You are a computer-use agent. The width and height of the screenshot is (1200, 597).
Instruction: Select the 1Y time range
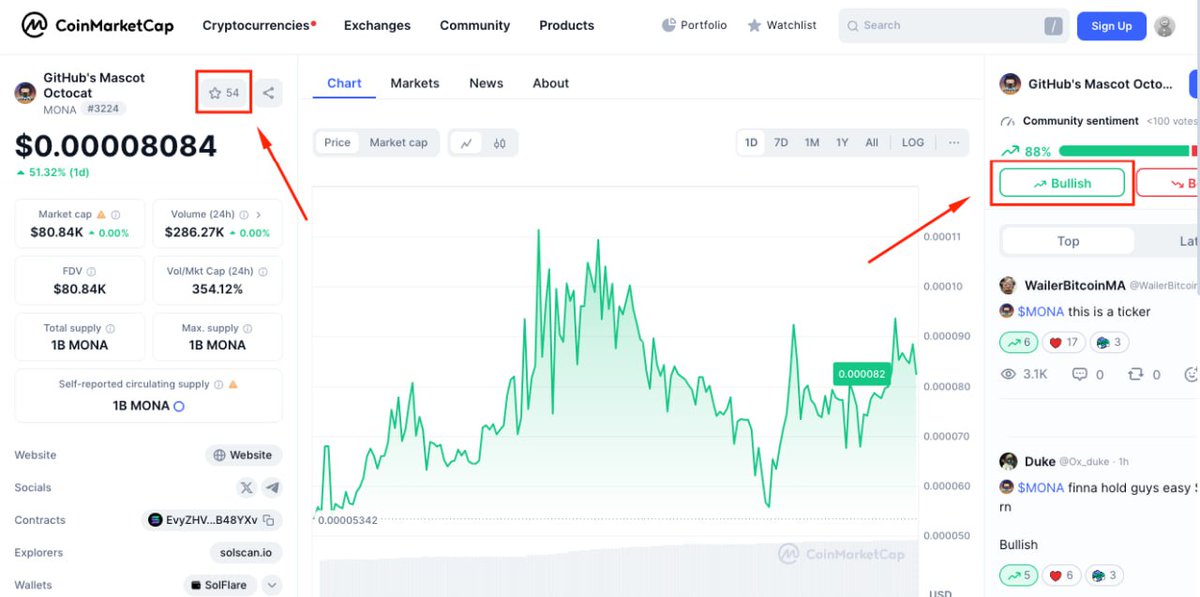click(842, 143)
